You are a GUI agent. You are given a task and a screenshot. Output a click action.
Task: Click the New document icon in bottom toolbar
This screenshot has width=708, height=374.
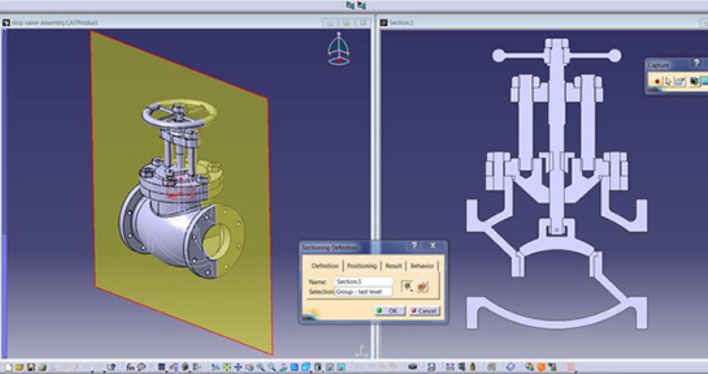(x=9, y=367)
